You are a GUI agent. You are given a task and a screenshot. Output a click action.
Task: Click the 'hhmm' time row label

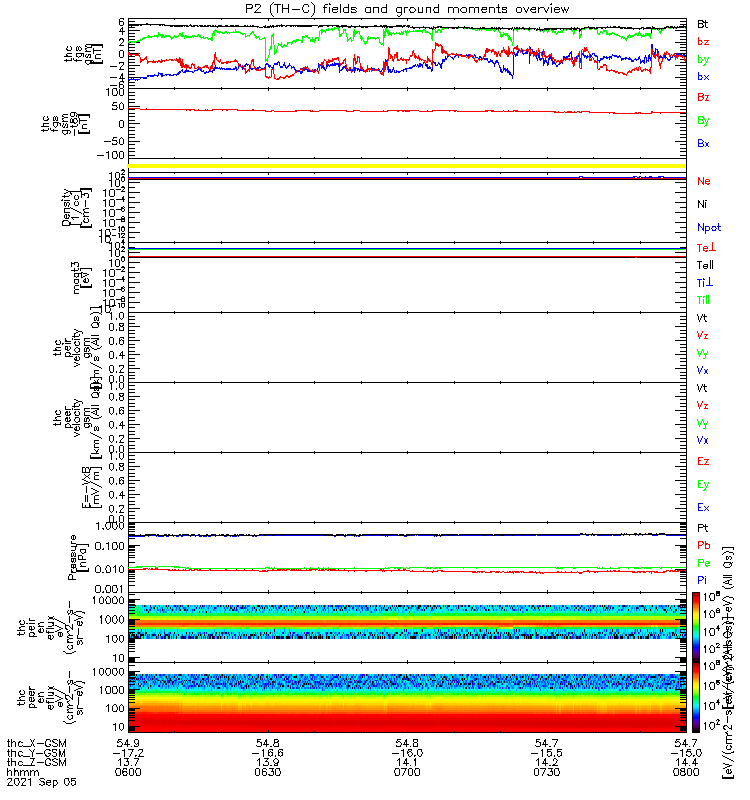pos(23,772)
